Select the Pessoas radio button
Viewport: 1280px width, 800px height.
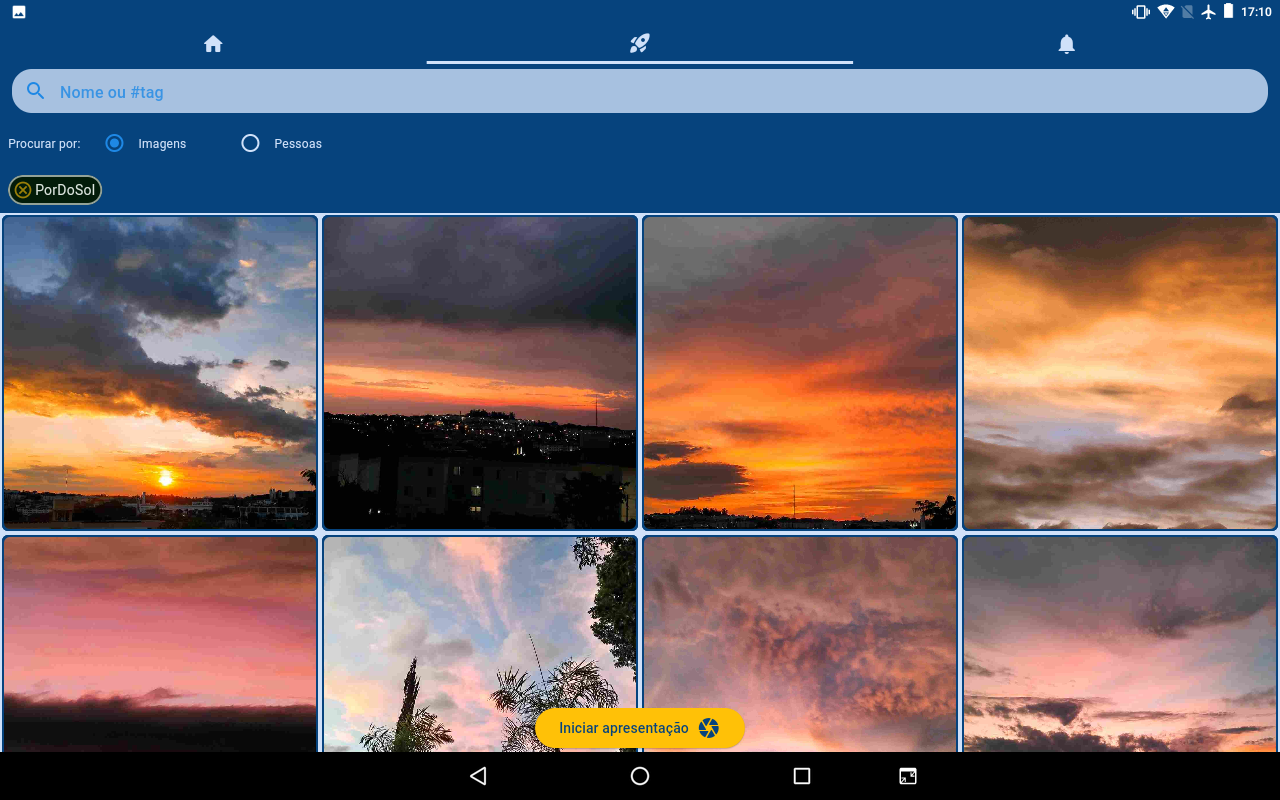click(x=249, y=143)
